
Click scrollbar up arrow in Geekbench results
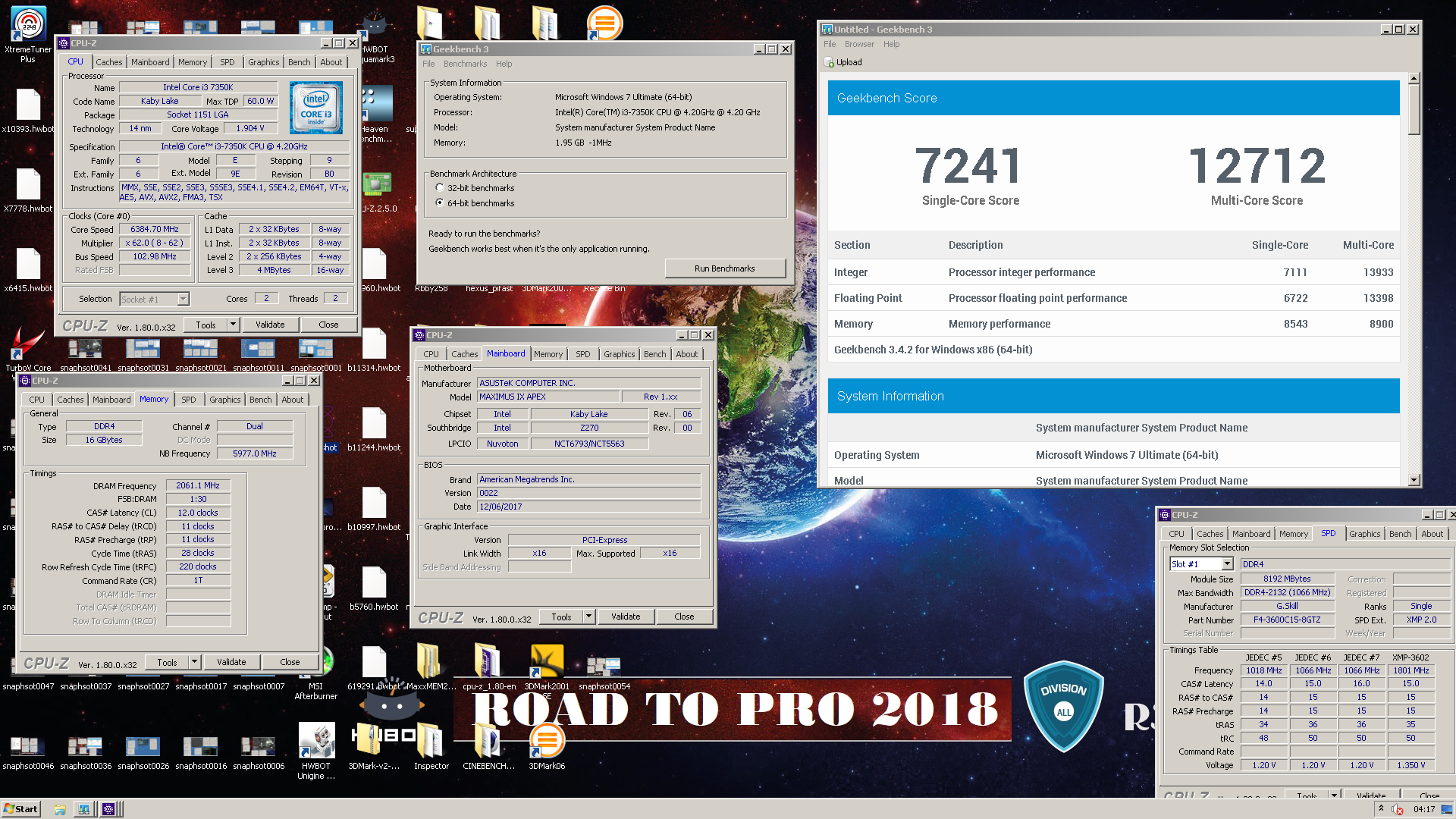pos(1414,78)
